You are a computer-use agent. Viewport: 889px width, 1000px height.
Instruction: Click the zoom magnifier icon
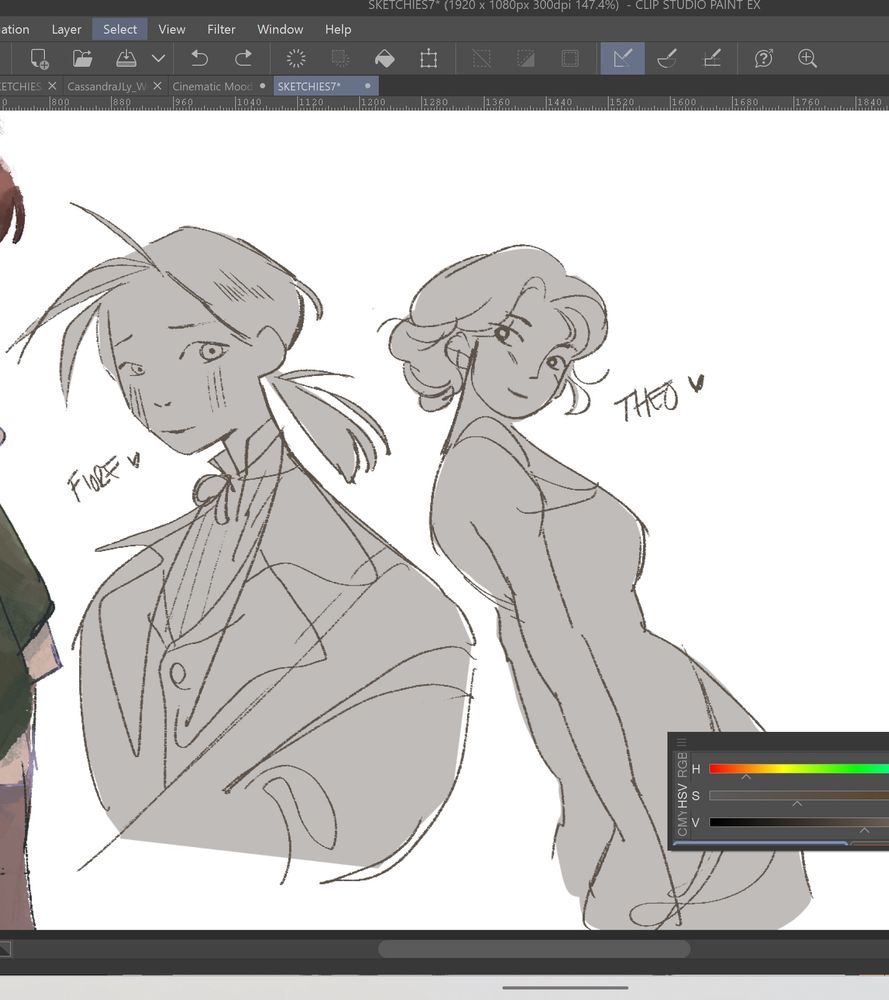(x=807, y=59)
